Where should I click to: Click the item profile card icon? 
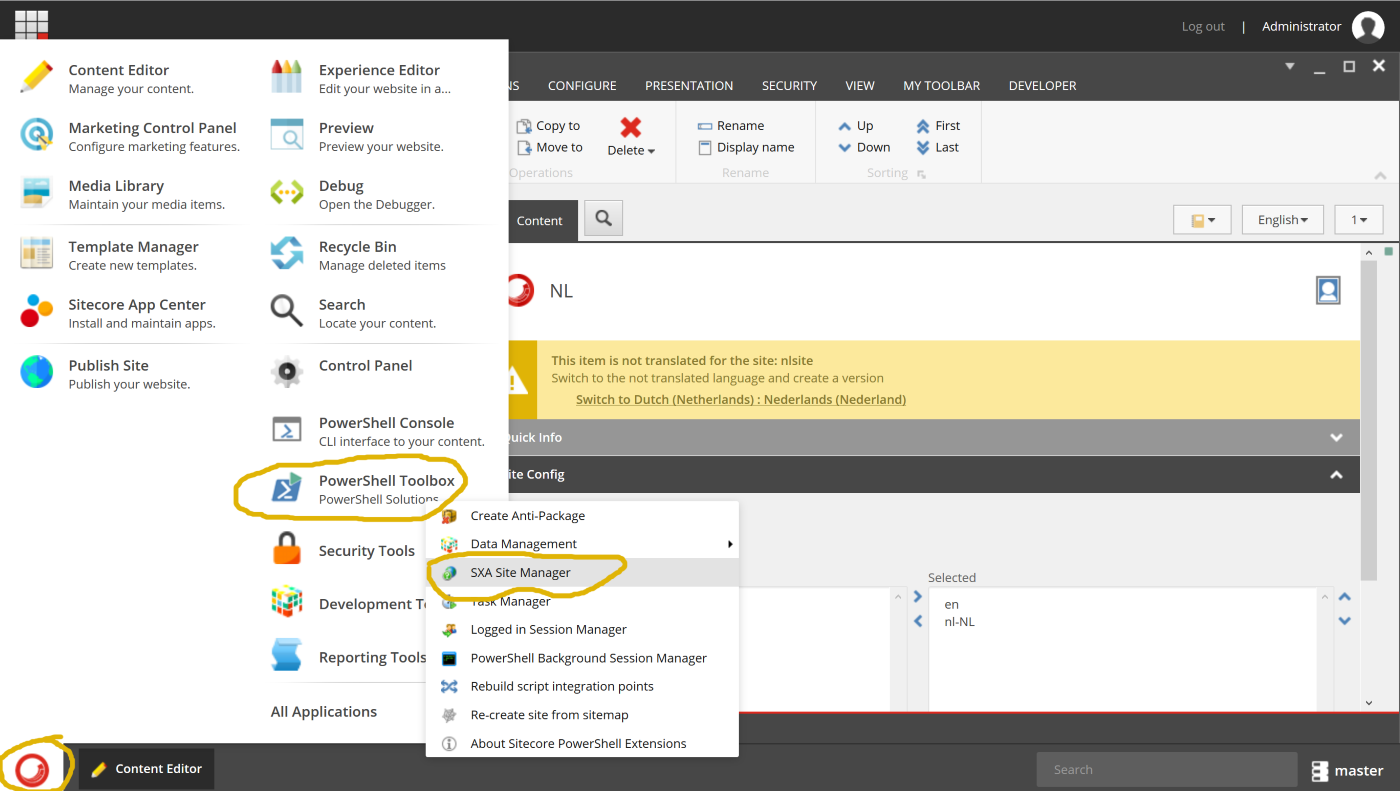point(1328,291)
